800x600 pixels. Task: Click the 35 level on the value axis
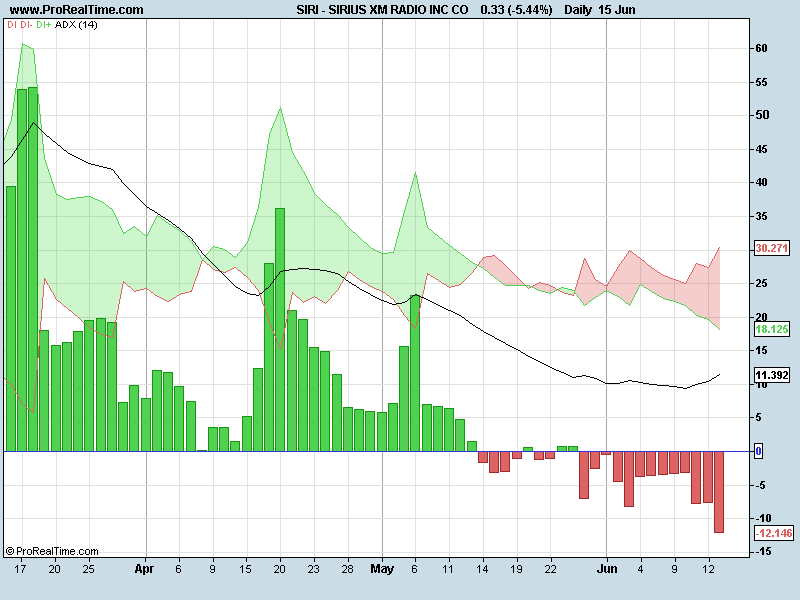(x=761, y=216)
